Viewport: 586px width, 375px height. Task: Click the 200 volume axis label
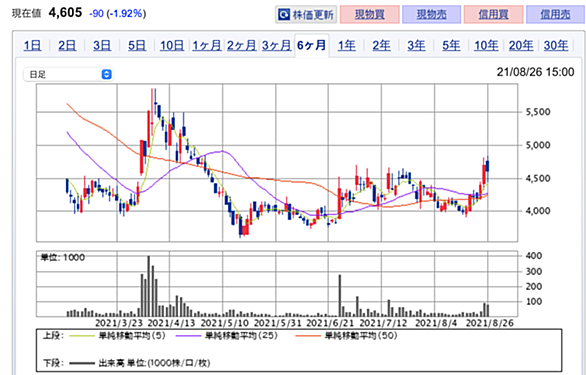click(x=534, y=286)
